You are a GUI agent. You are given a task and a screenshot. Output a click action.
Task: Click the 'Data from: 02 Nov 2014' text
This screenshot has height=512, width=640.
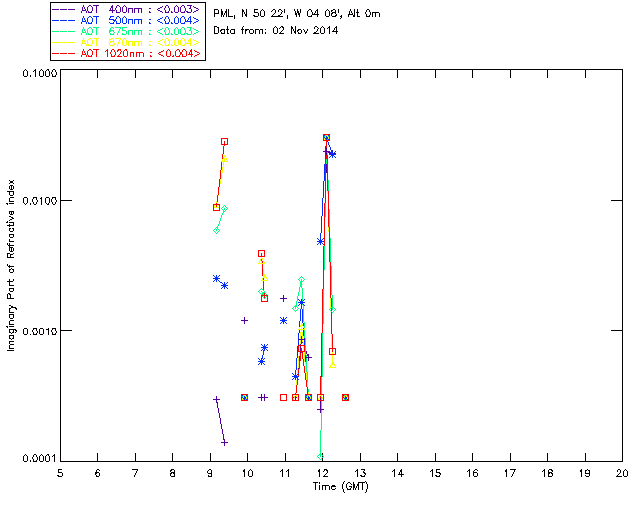(276, 30)
